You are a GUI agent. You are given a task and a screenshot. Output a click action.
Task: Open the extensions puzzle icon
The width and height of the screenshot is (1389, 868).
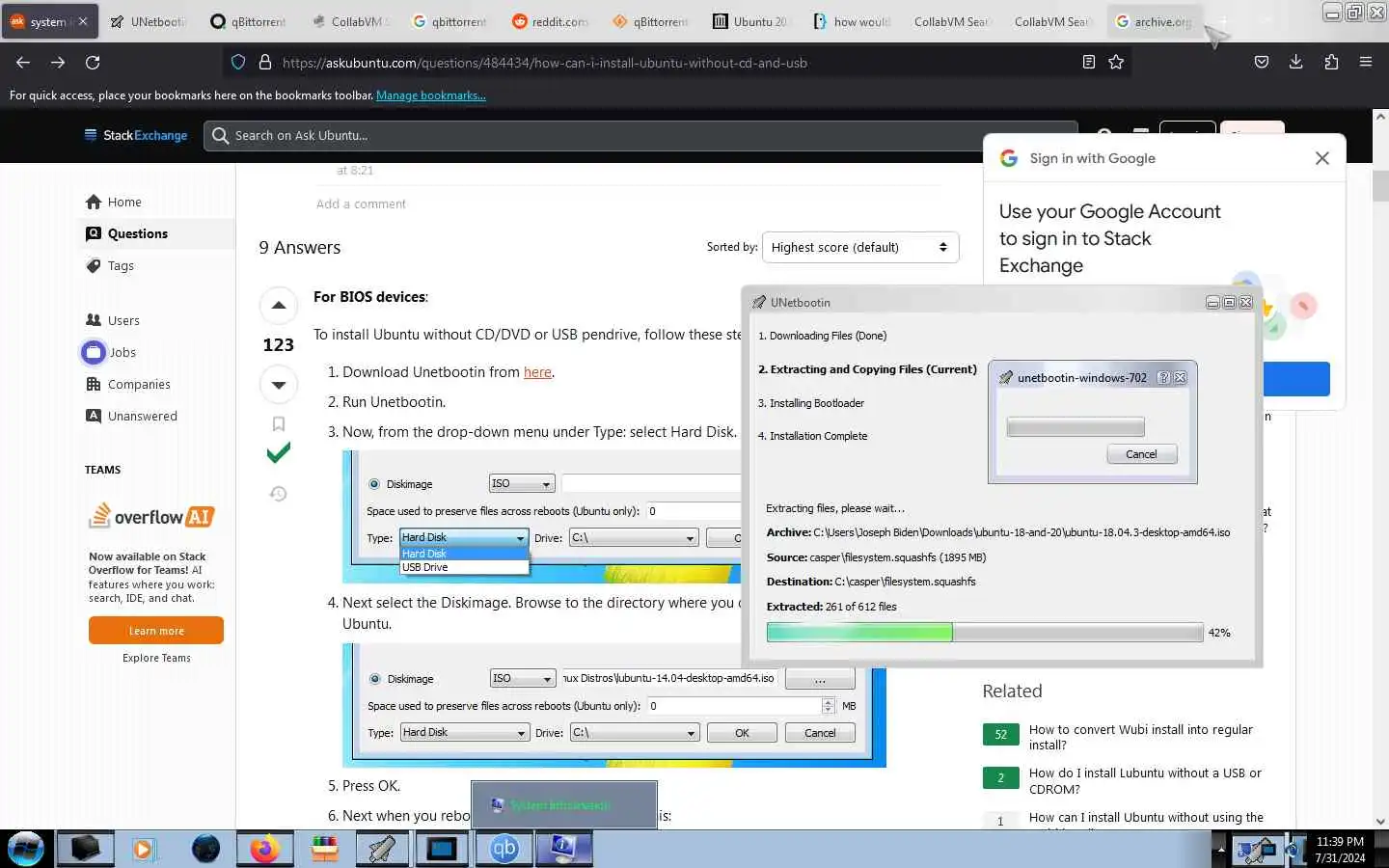[1331, 63]
